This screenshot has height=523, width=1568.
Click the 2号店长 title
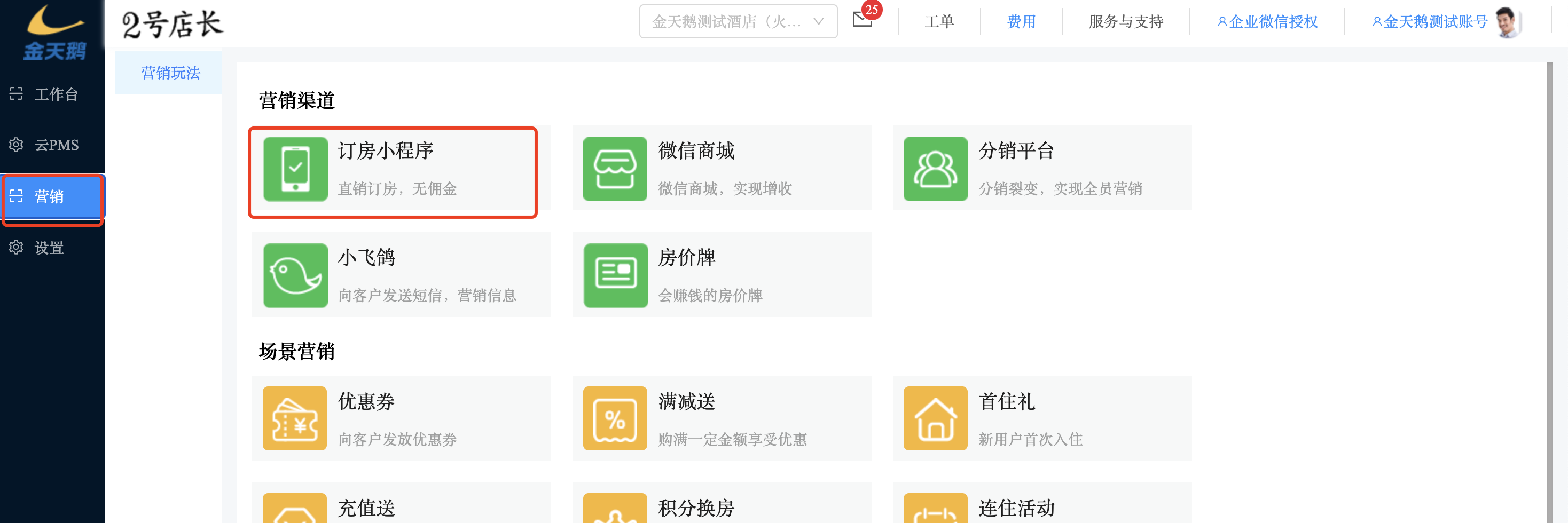(173, 25)
